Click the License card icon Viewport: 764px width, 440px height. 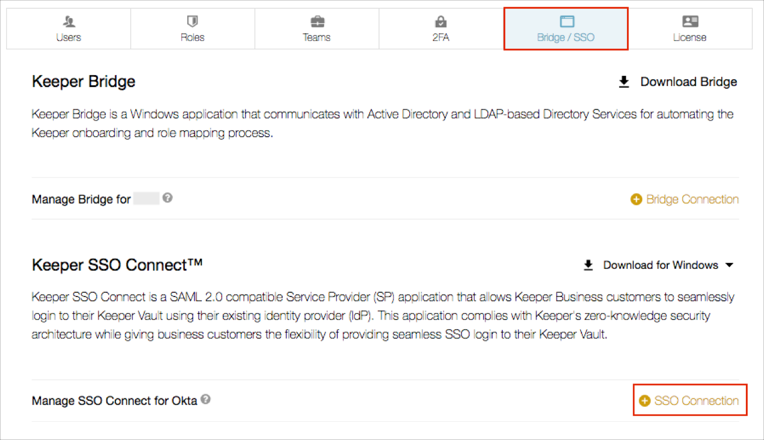tap(690, 21)
